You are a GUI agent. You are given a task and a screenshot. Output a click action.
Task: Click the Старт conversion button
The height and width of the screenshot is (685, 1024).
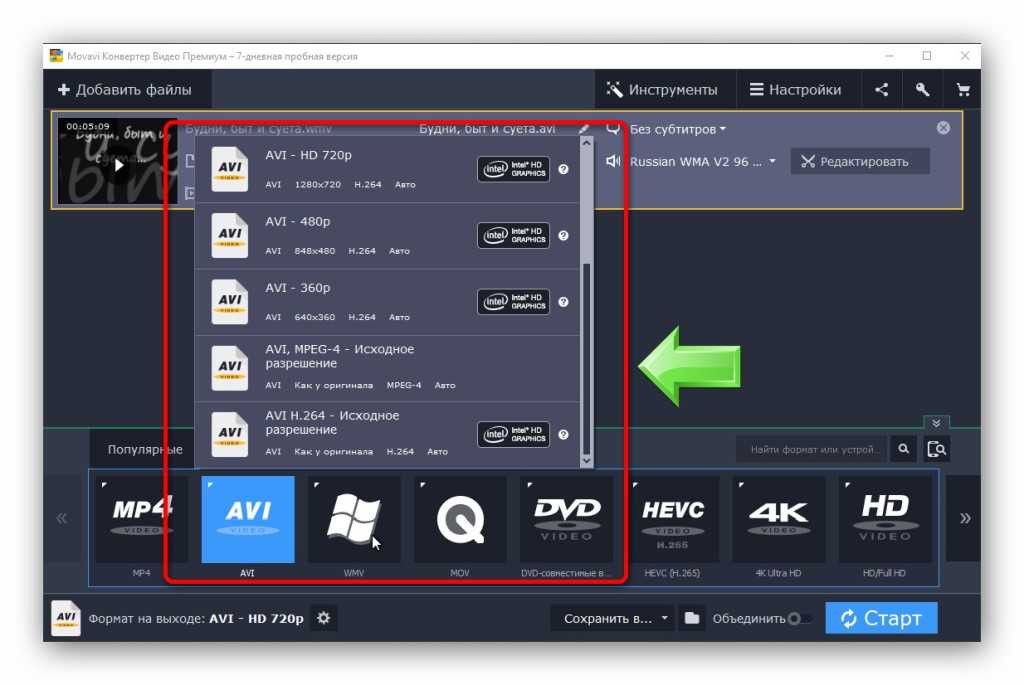tap(881, 618)
